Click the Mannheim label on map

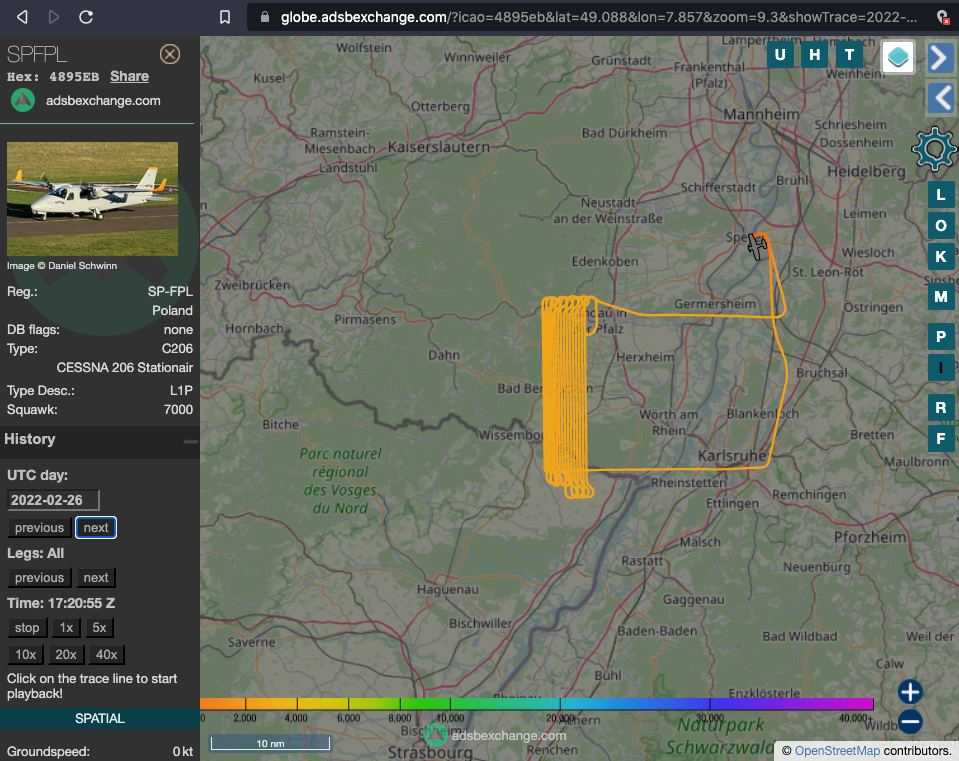click(761, 114)
